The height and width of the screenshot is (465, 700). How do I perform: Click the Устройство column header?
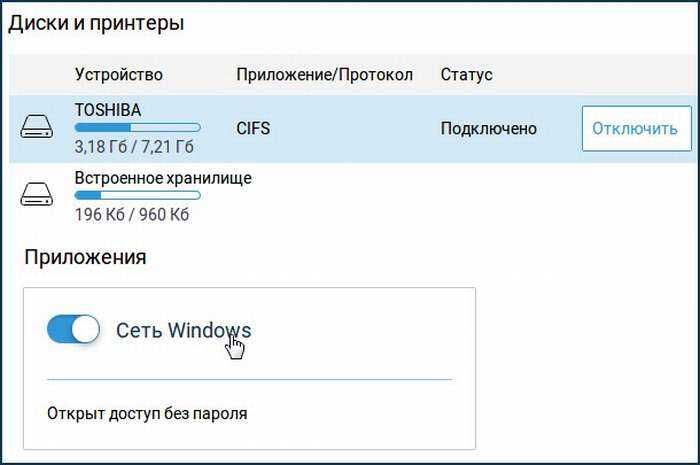118,75
